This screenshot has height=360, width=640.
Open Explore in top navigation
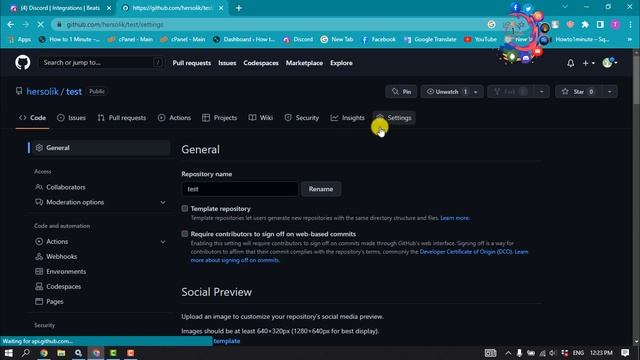341,63
